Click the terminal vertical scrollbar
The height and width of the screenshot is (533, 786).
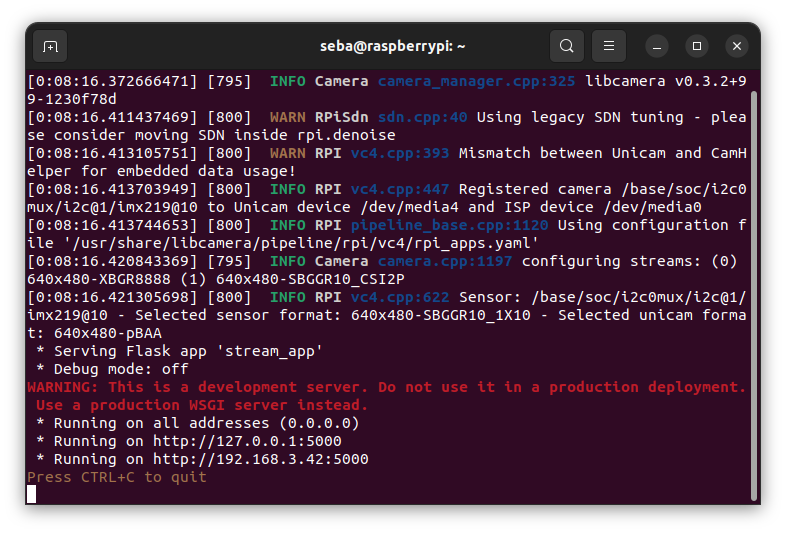754,296
